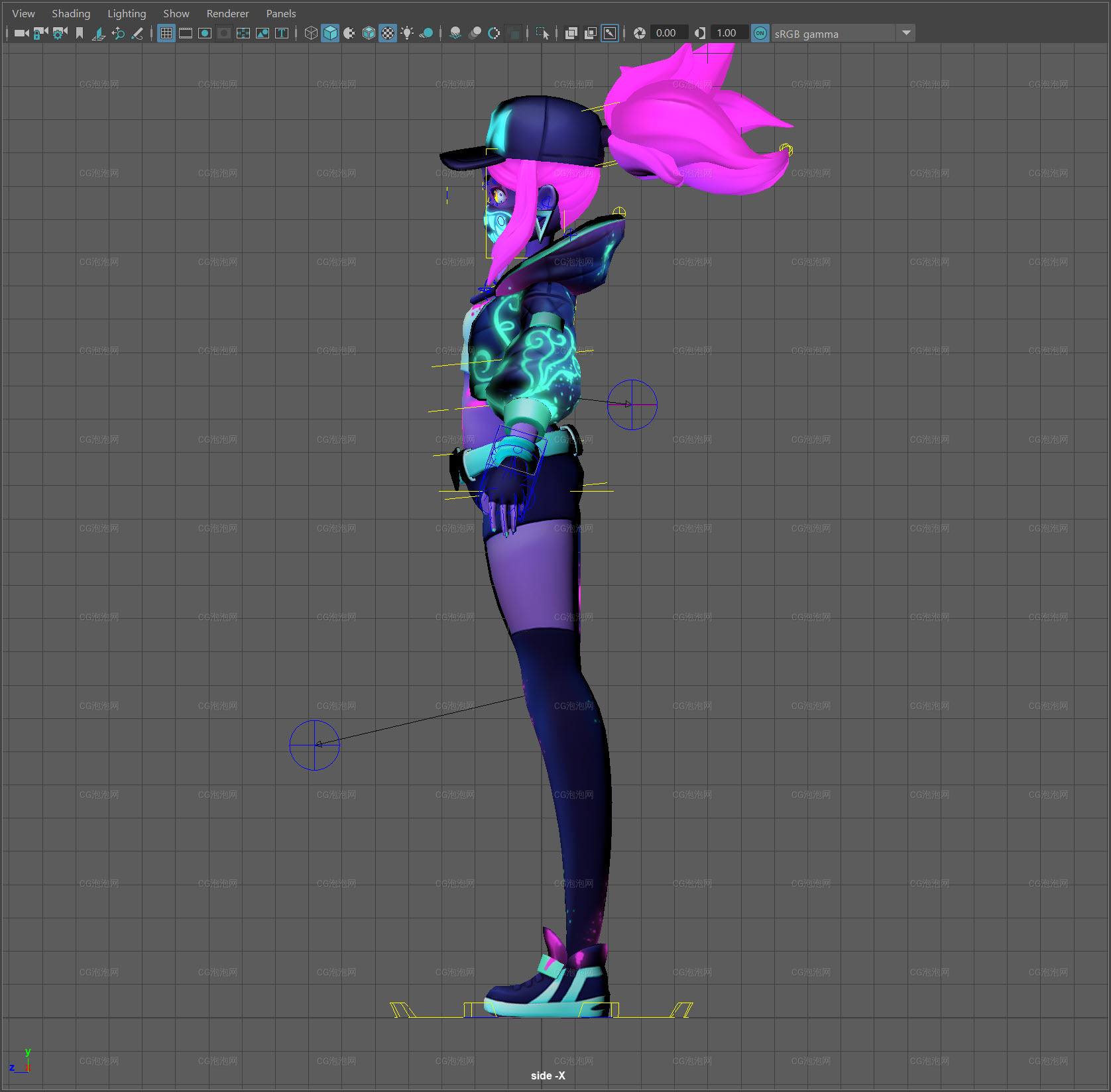Toggle the Textured checker display icon
Viewport: 1111px width, 1092px height.
pyautogui.click(x=388, y=33)
